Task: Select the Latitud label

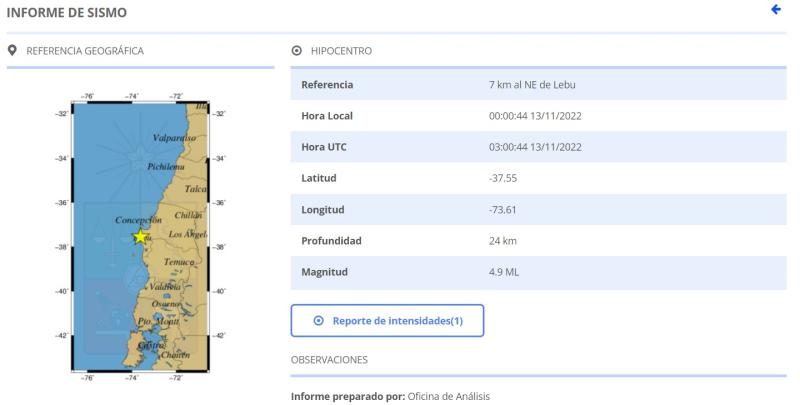Action: pos(319,178)
